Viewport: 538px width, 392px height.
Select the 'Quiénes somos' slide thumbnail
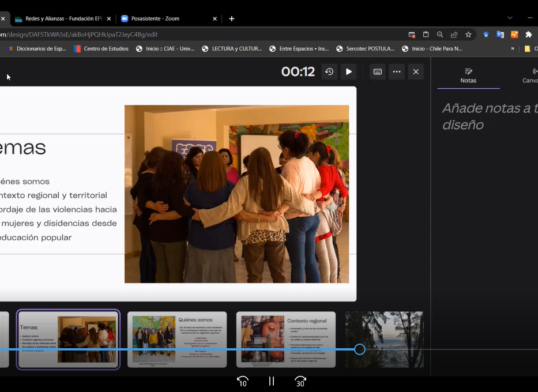[177, 339]
